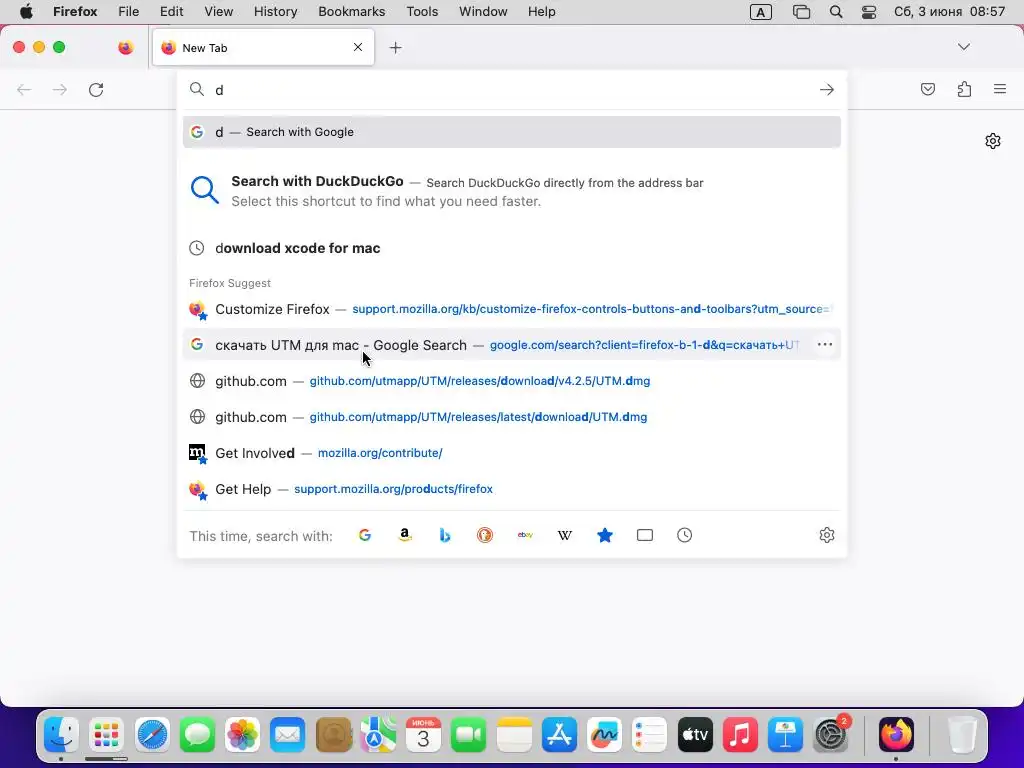The image size is (1024, 768).
Task: Search this time with Wikipedia icon
Action: (x=565, y=536)
